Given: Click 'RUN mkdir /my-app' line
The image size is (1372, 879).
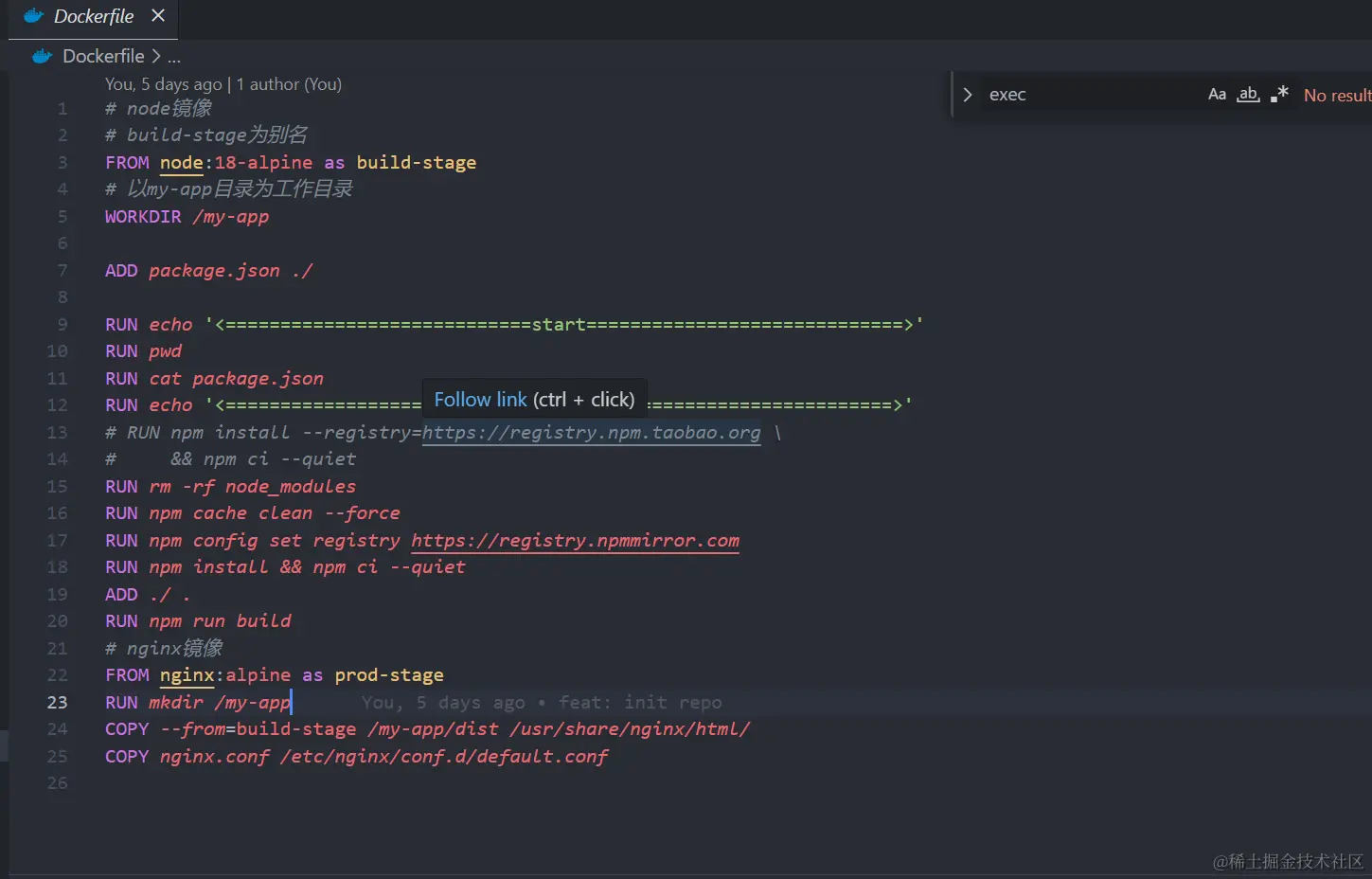Looking at the screenshot, I should [198, 703].
